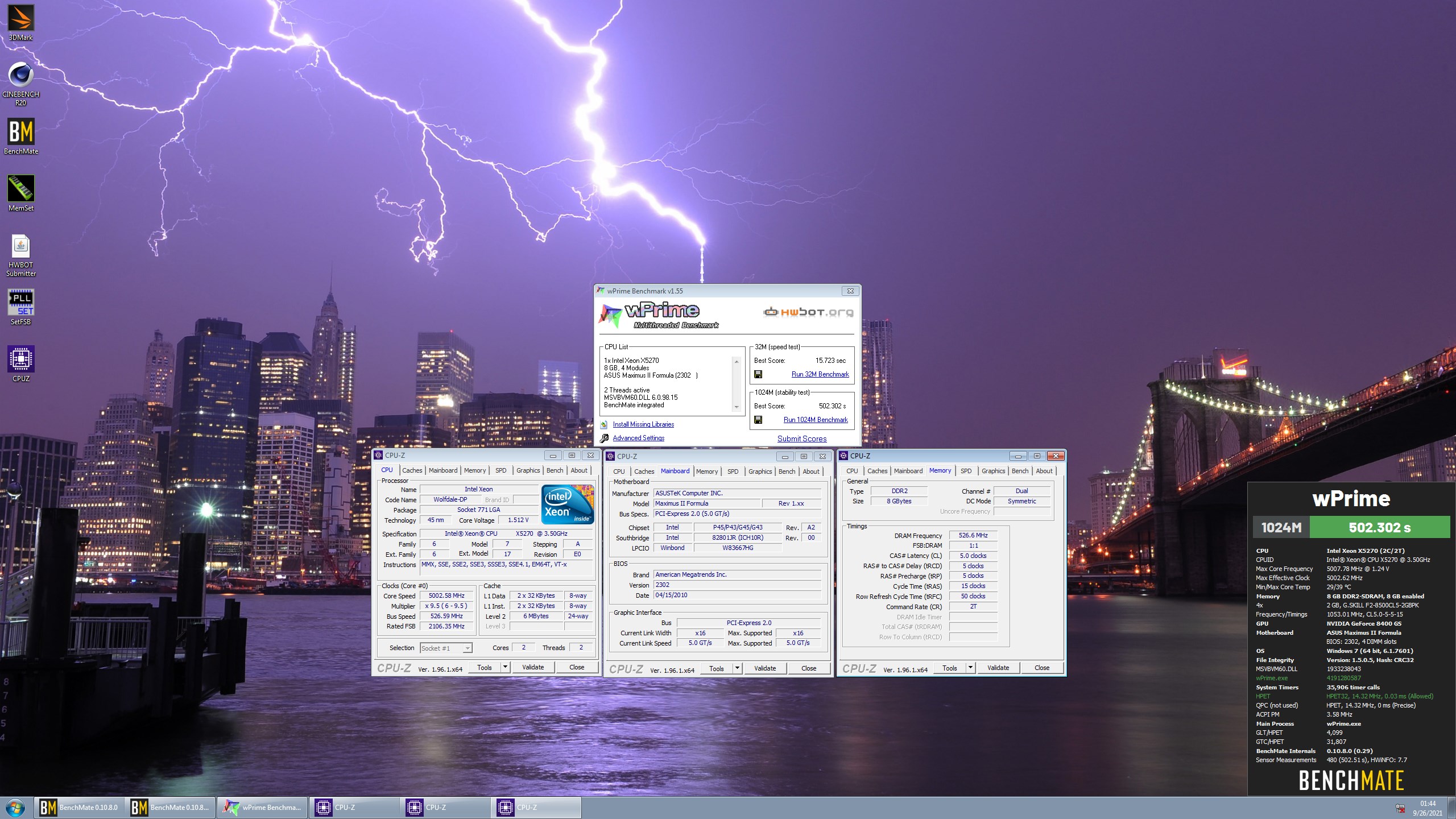Click the Install Missing Libraries icon
This screenshot has width=1456, height=819.
[604, 424]
